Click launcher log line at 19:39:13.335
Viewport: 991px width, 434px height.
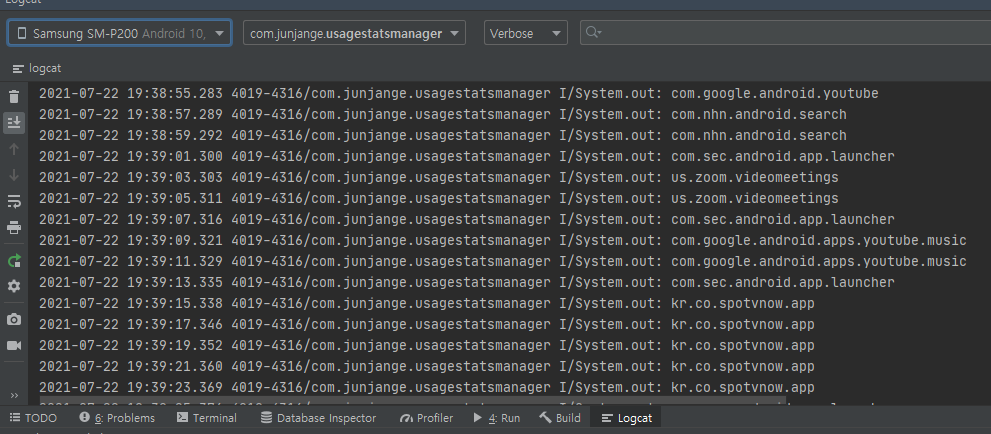pyautogui.click(x=466, y=282)
